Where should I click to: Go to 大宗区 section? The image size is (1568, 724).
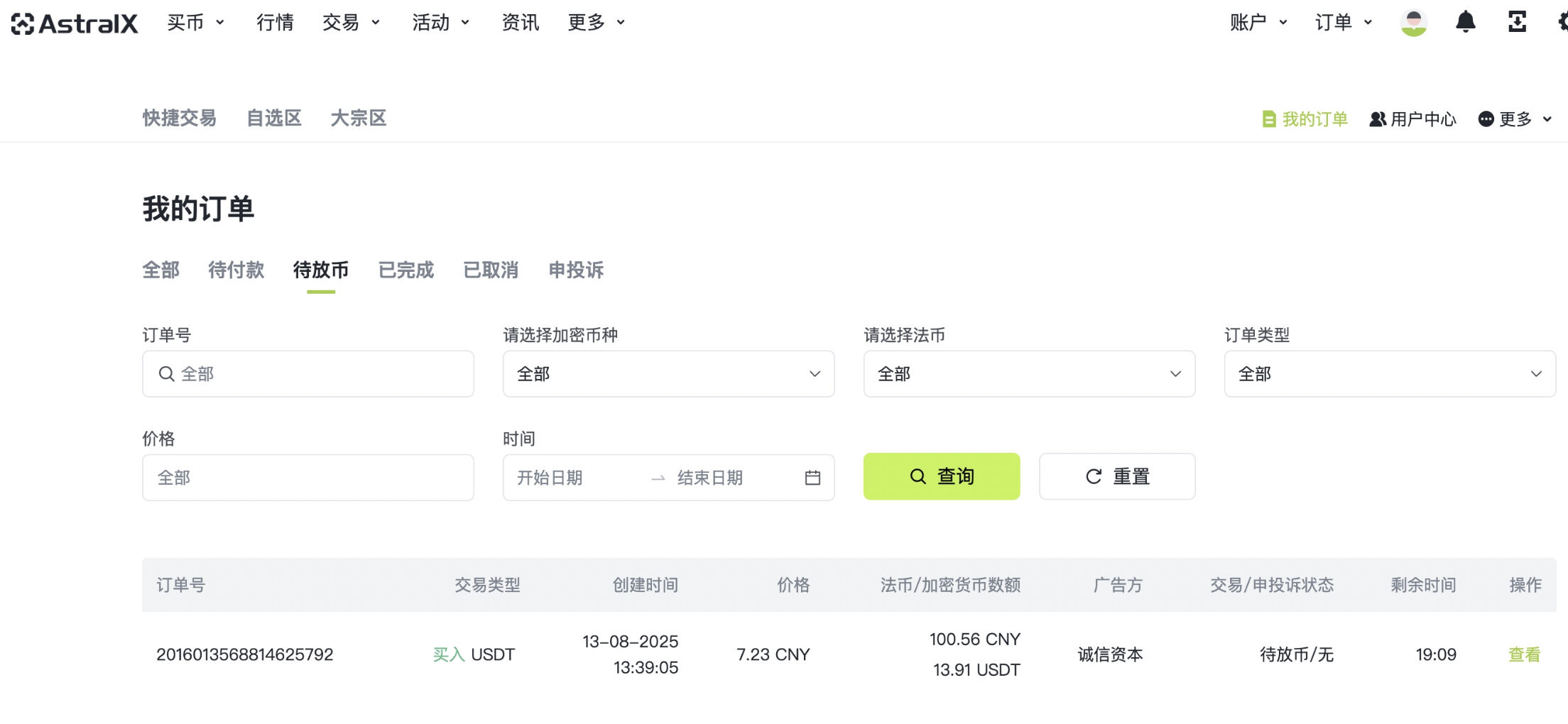tap(359, 119)
